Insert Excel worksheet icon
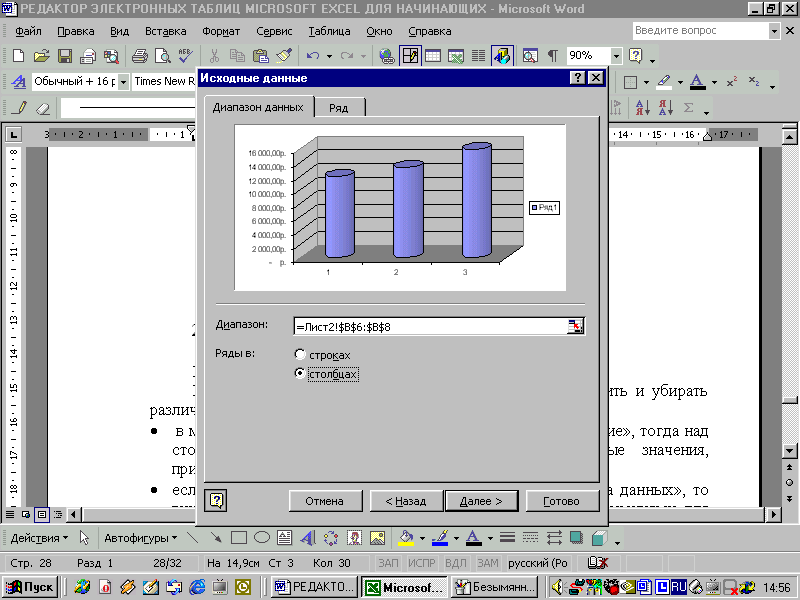The width and height of the screenshot is (800, 600). coord(456,56)
